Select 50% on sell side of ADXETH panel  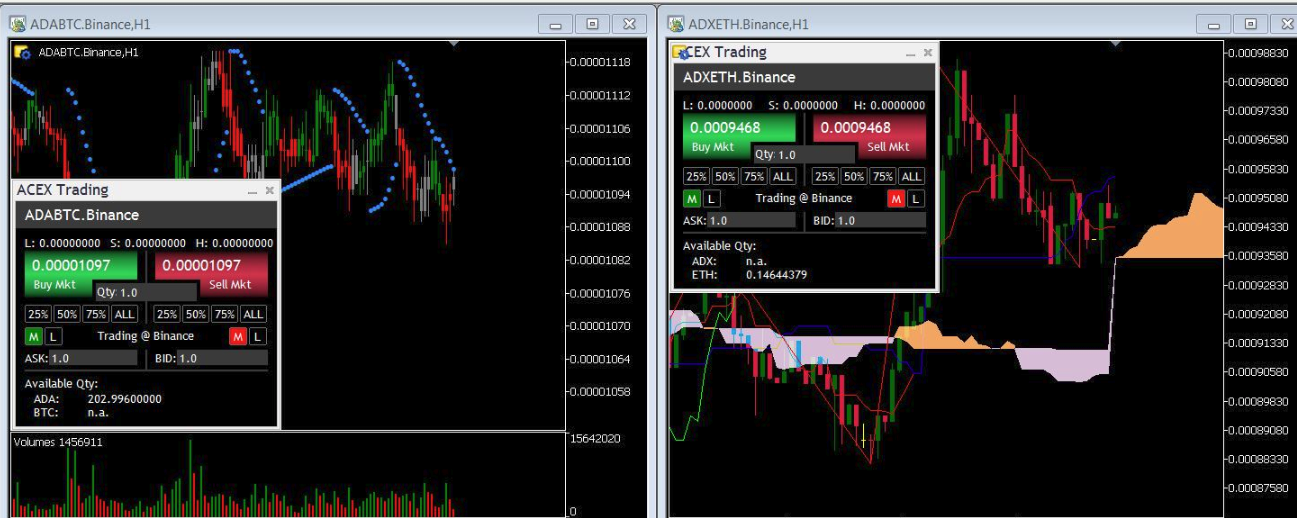[854, 176]
